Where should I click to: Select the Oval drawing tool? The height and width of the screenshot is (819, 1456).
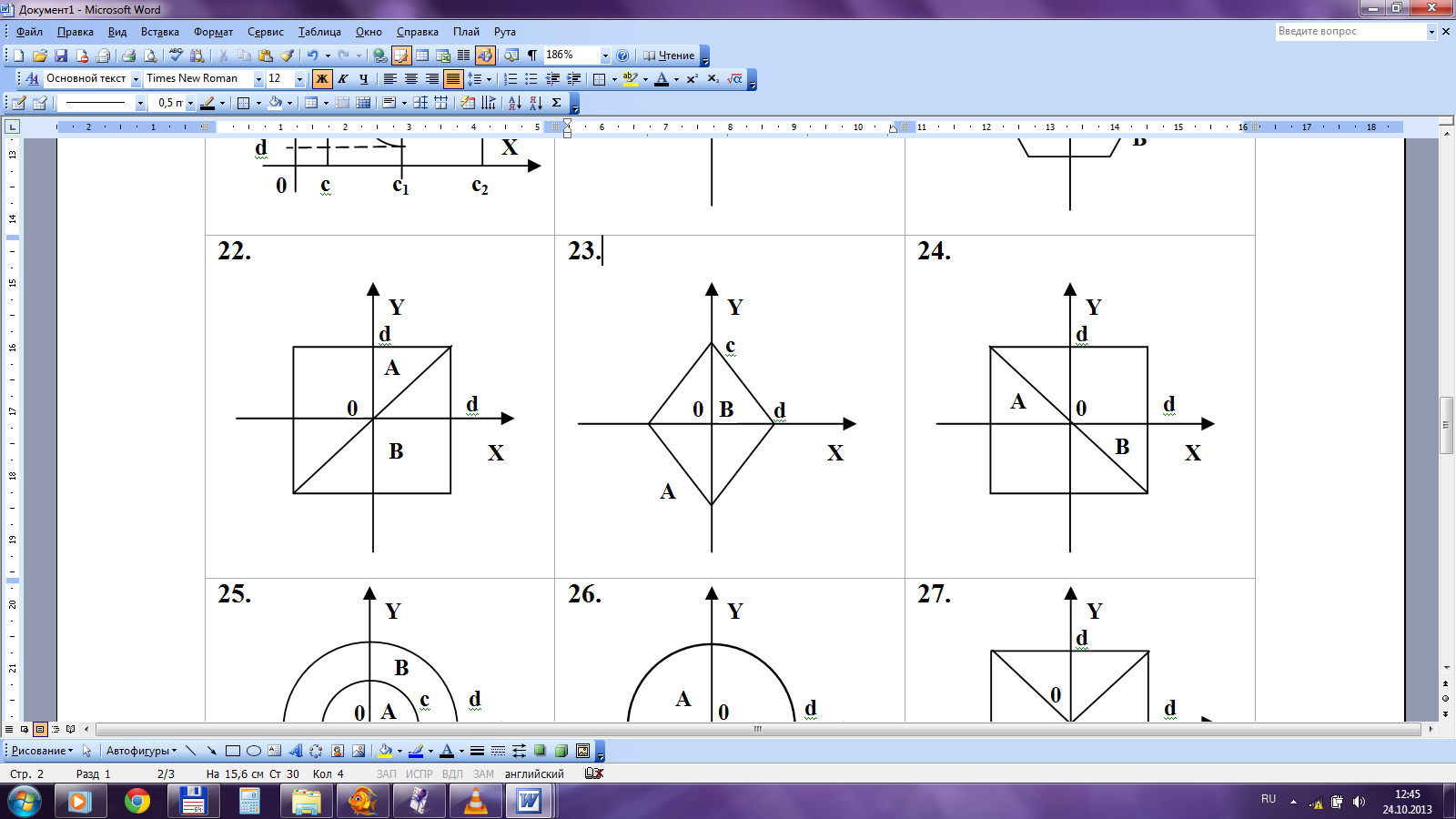click(254, 751)
